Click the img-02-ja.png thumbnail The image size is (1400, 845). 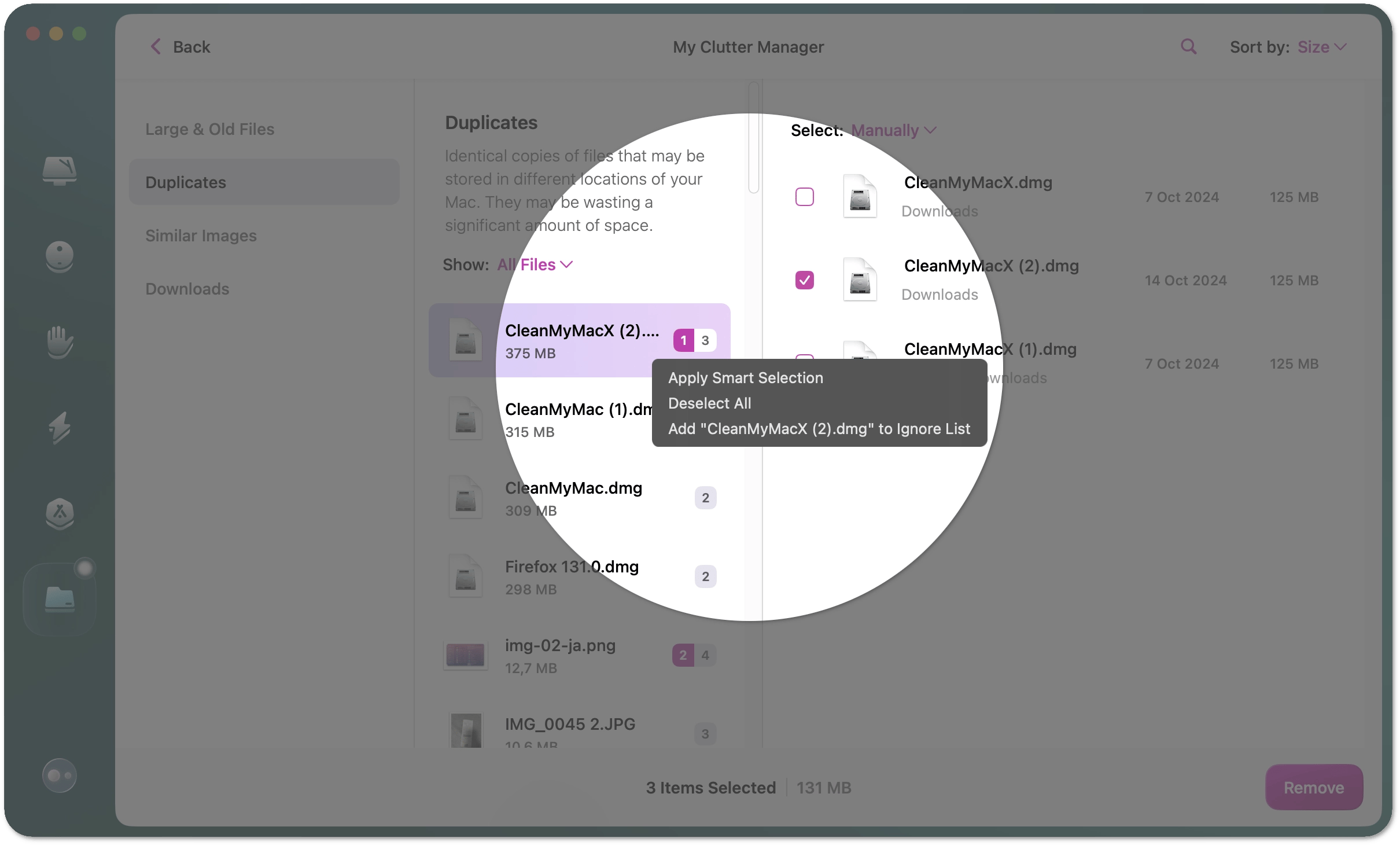465,655
